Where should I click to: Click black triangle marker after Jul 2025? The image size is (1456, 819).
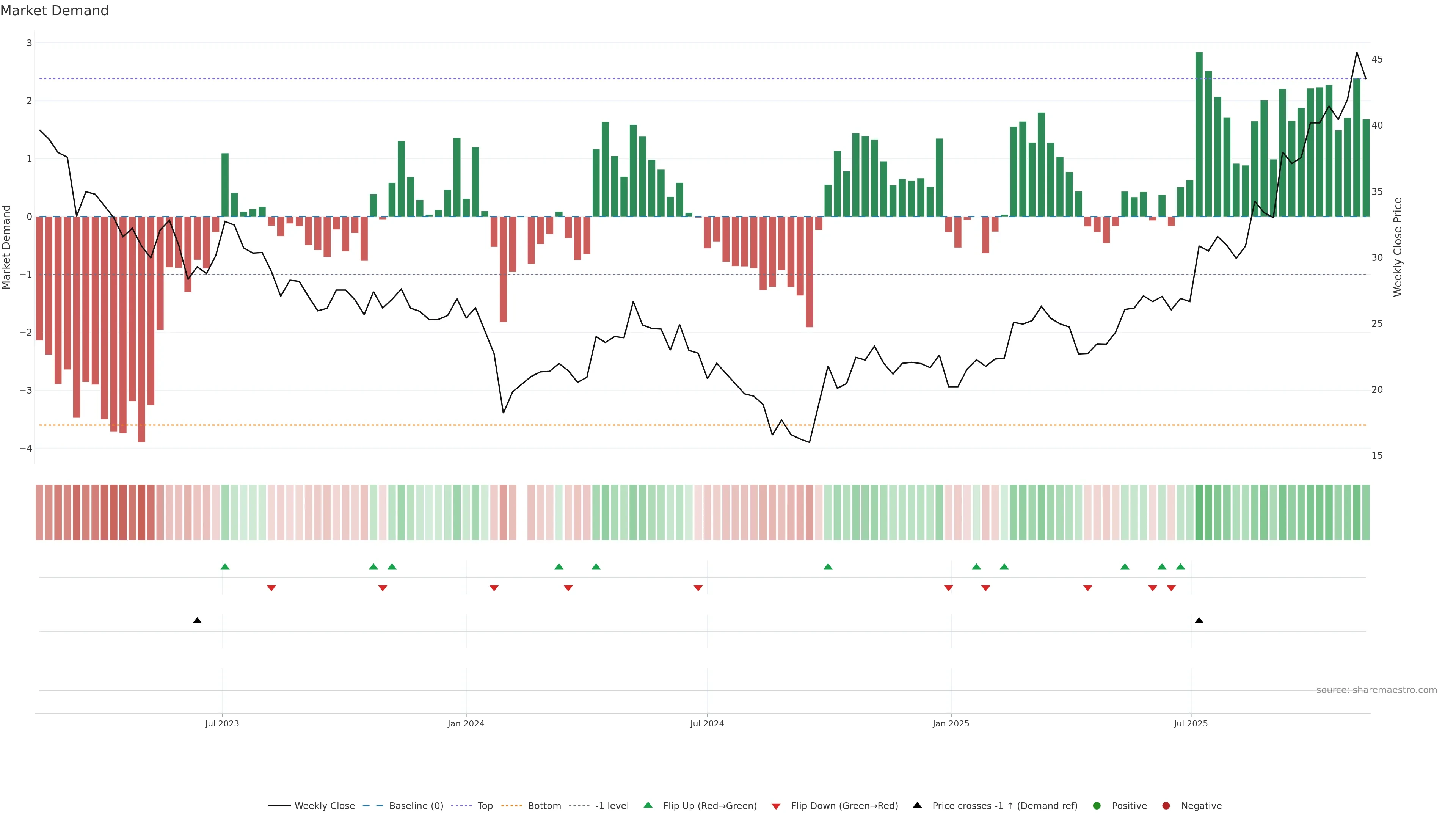1199,621
